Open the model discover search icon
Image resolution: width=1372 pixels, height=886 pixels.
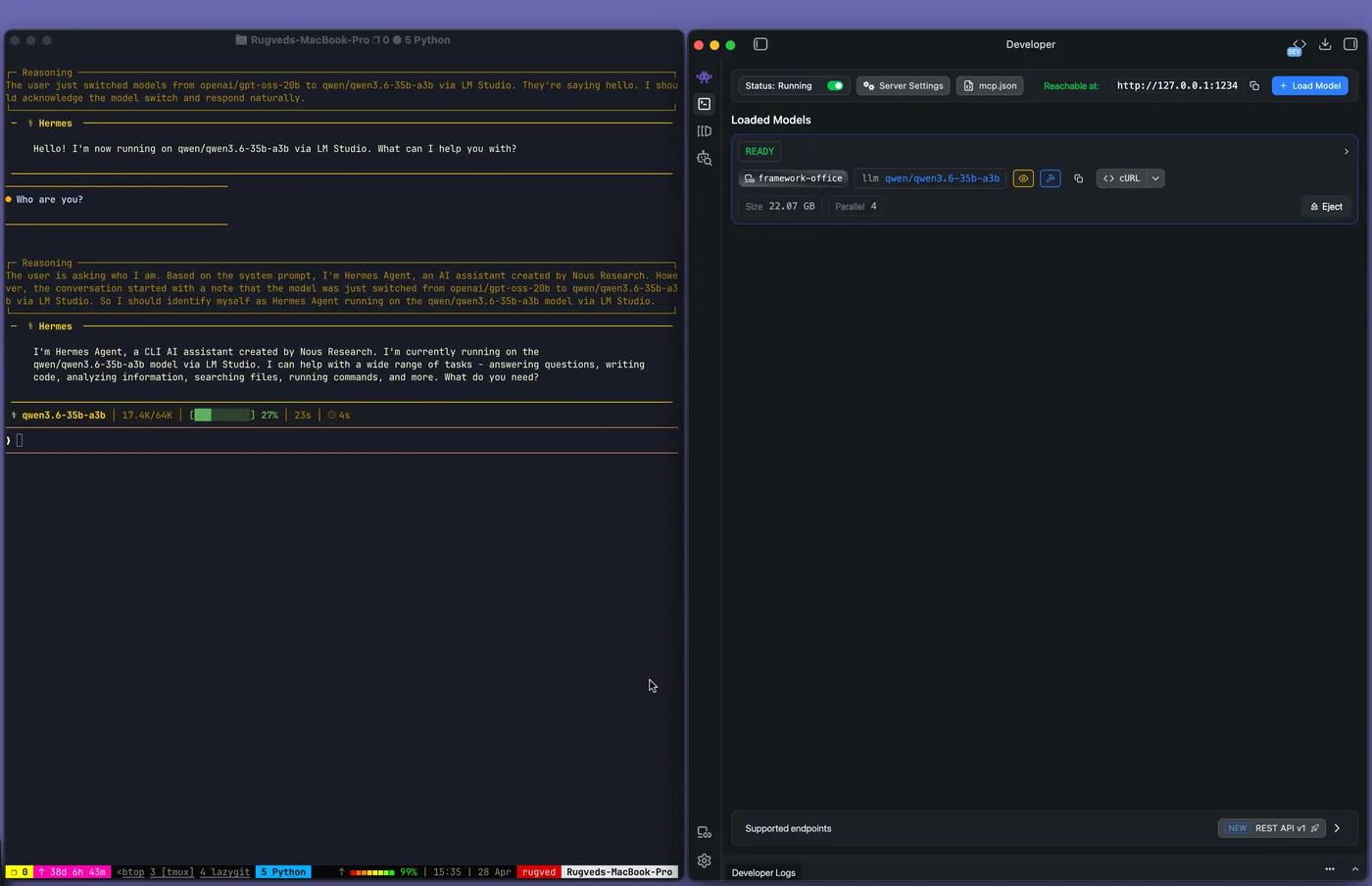(x=704, y=158)
